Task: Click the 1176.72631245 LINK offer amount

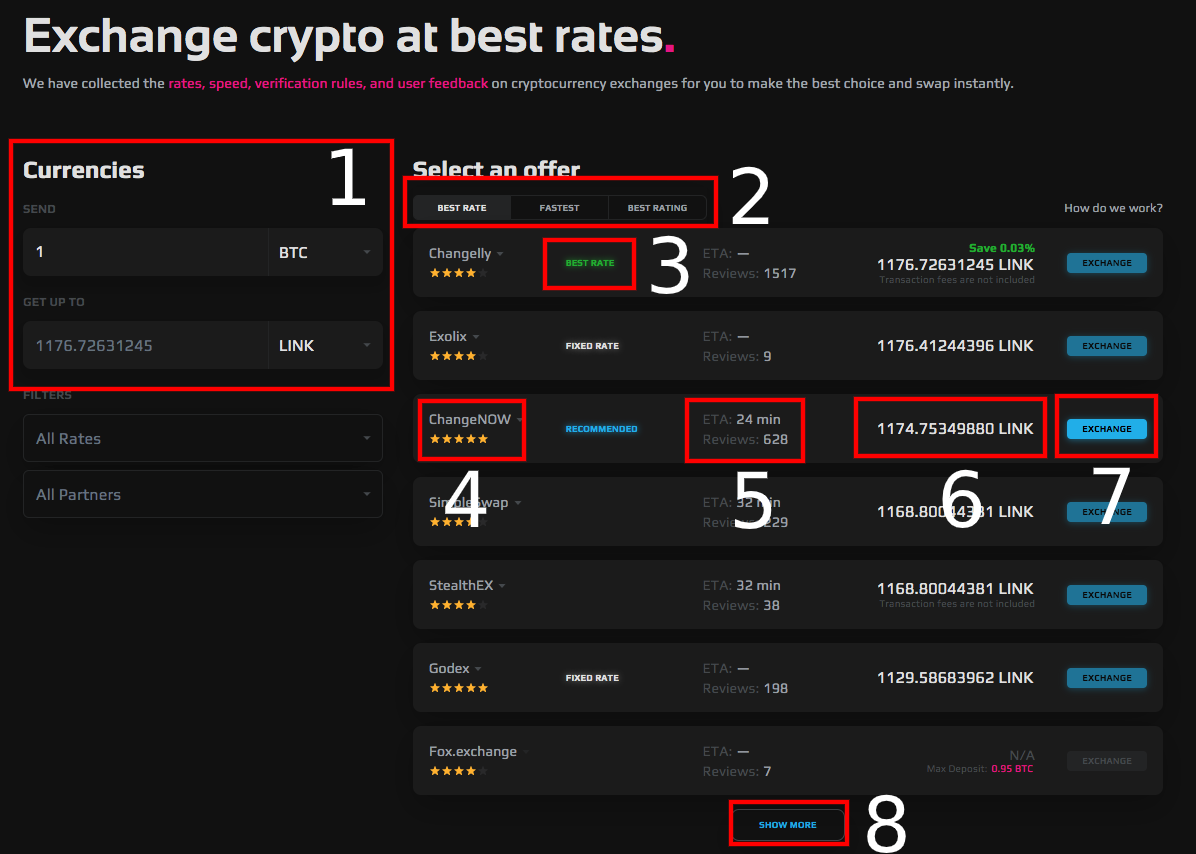Action: click(955, 265)
